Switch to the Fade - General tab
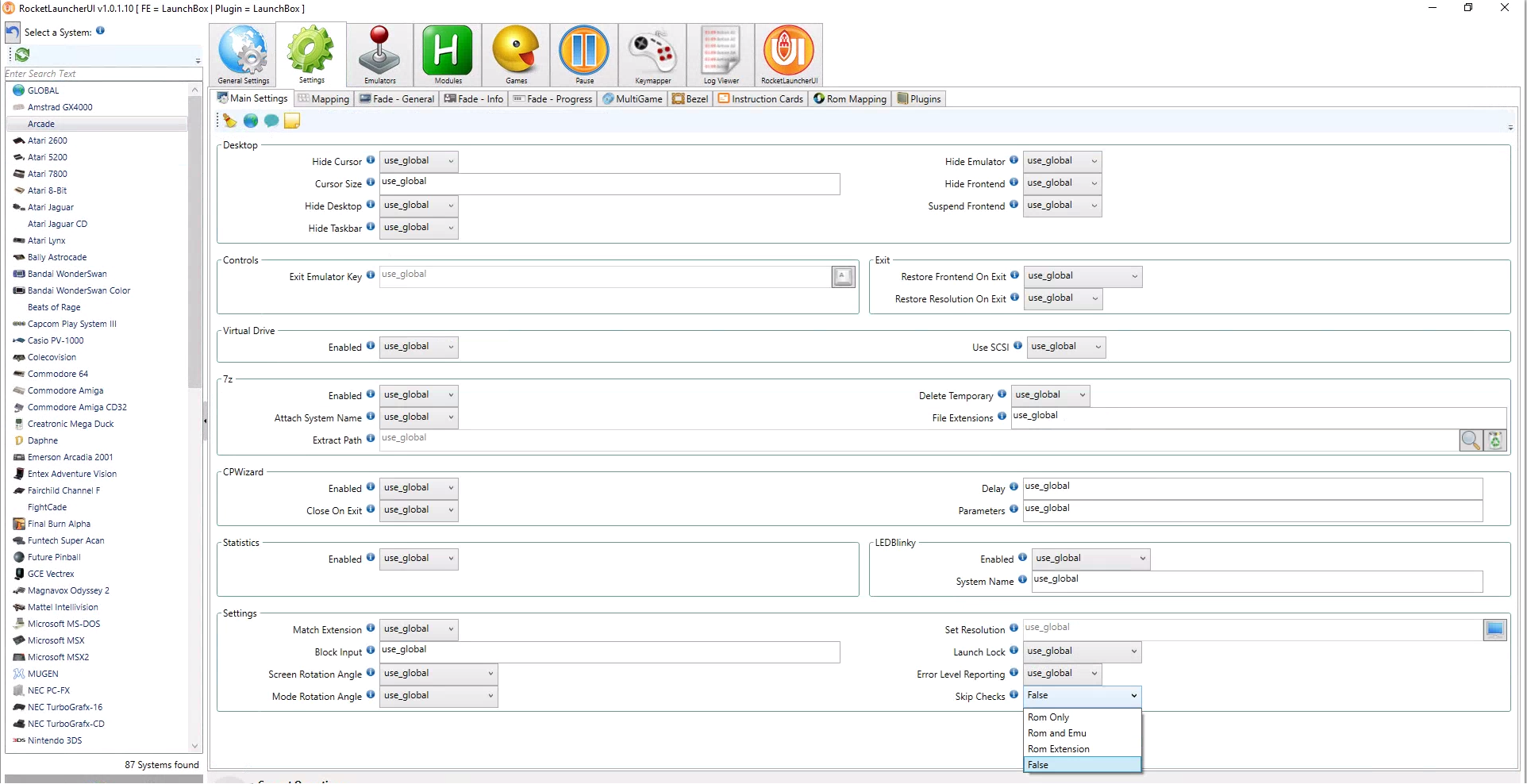The height and width of the screenshot is (784, 1527). coord(397,99)
